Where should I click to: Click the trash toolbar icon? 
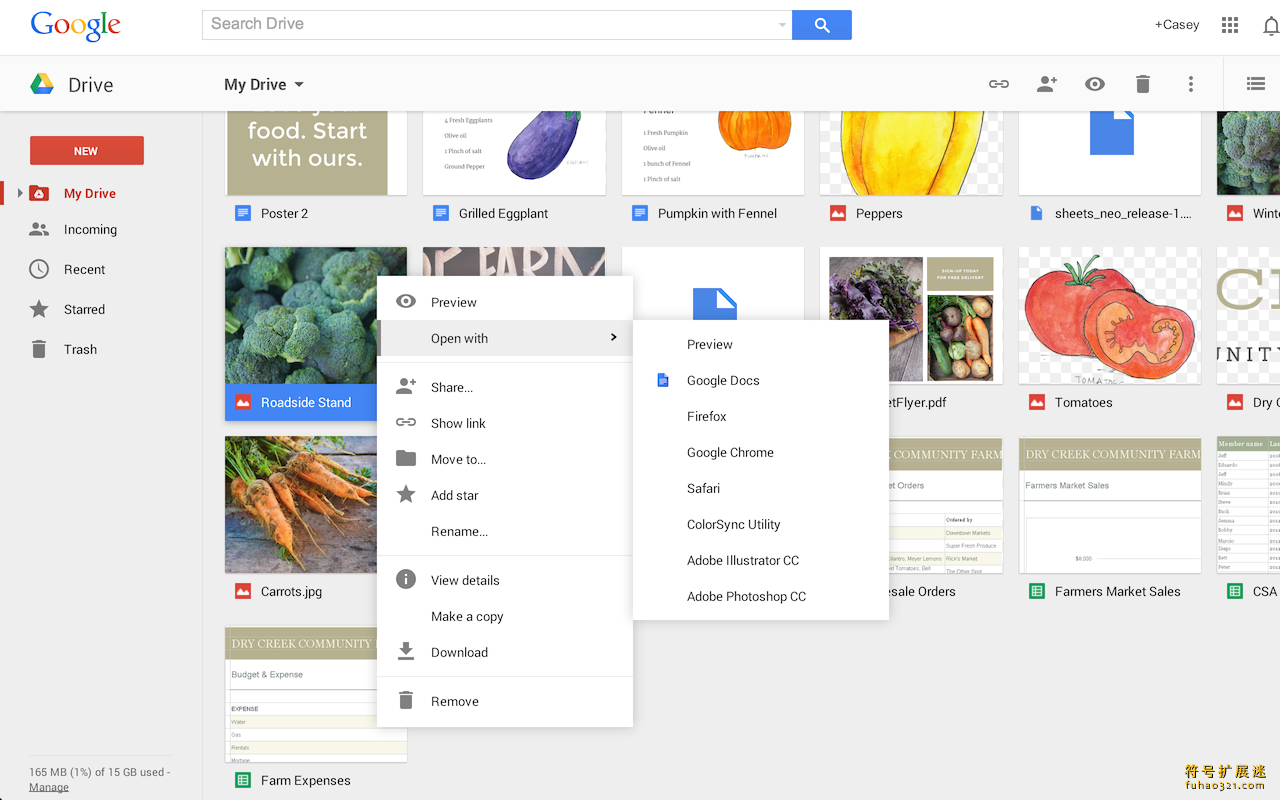(1143, 84)
